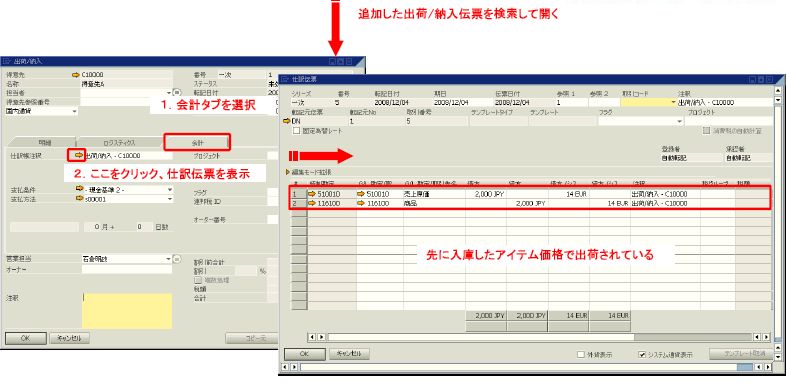Enable the 外貨表示 checkbox

pos(581,354)
